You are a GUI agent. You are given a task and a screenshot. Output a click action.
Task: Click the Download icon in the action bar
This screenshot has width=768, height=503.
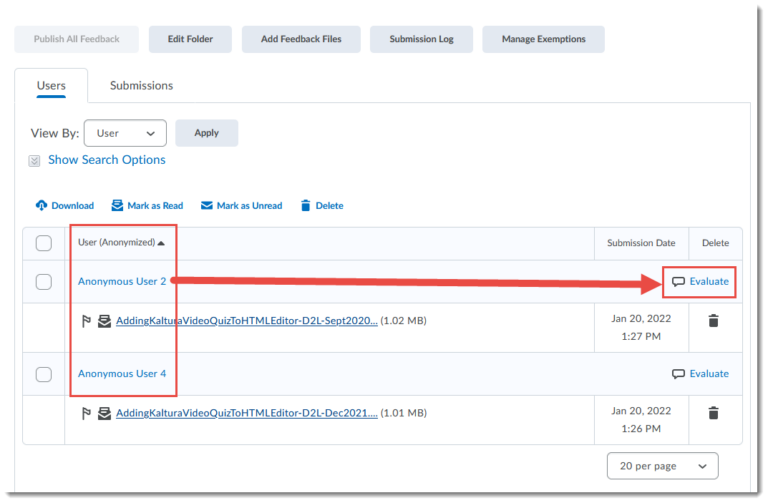[x=41, y=206]
